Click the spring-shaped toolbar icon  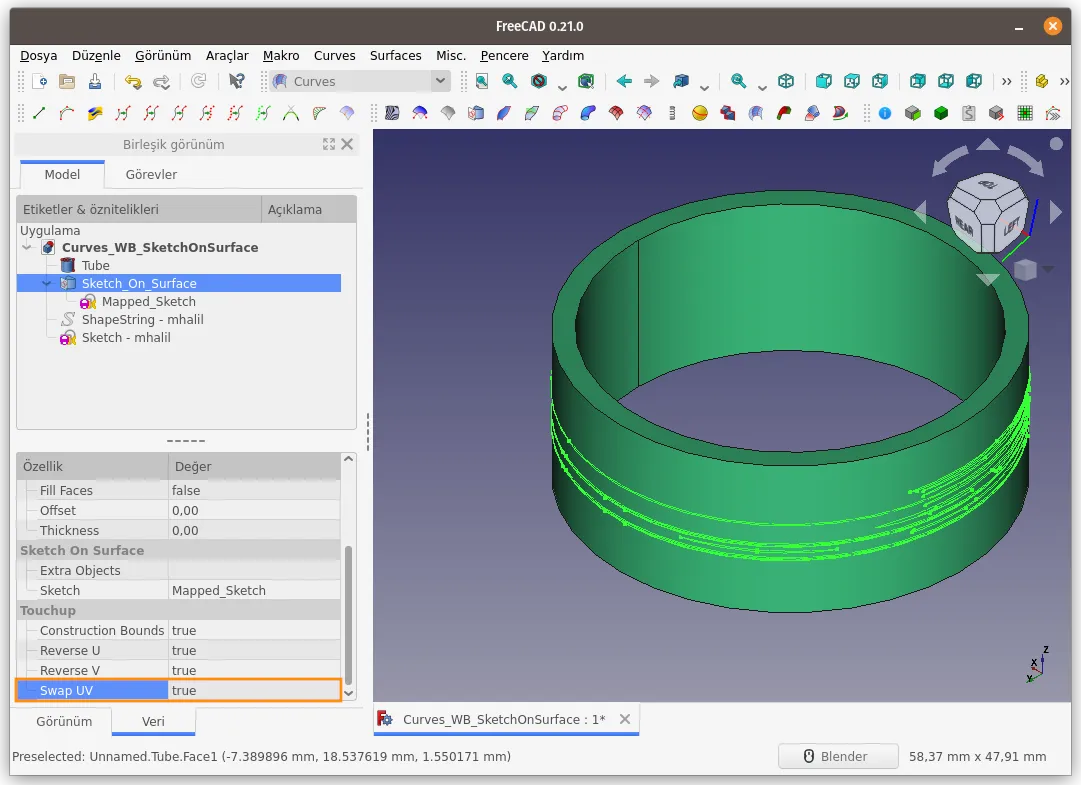click(671, 113)
